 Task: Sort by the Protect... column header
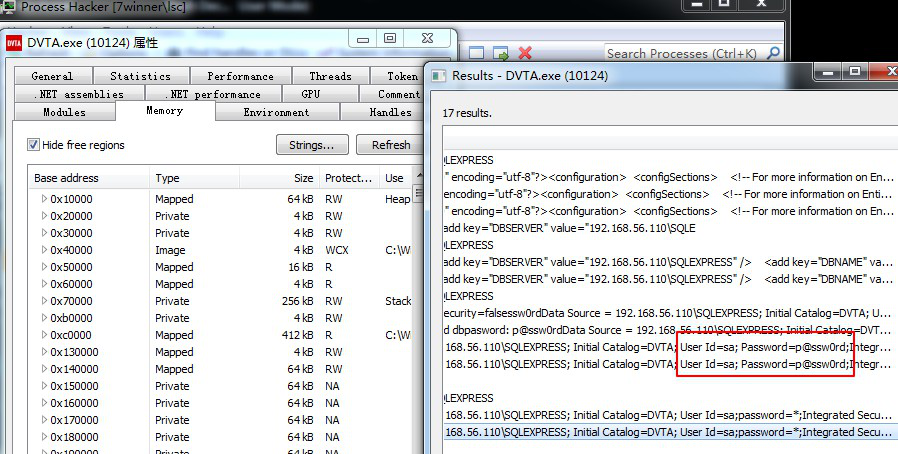(x=349, y=178)
